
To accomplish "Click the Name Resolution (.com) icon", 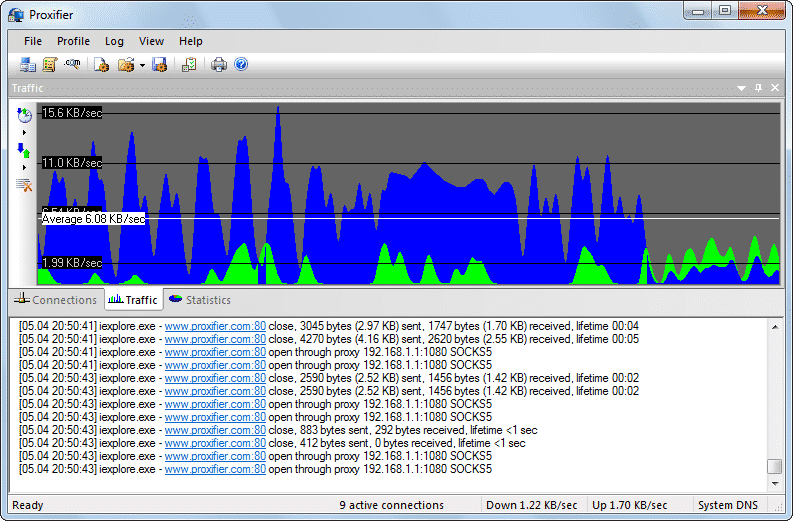I will [72, 65].
